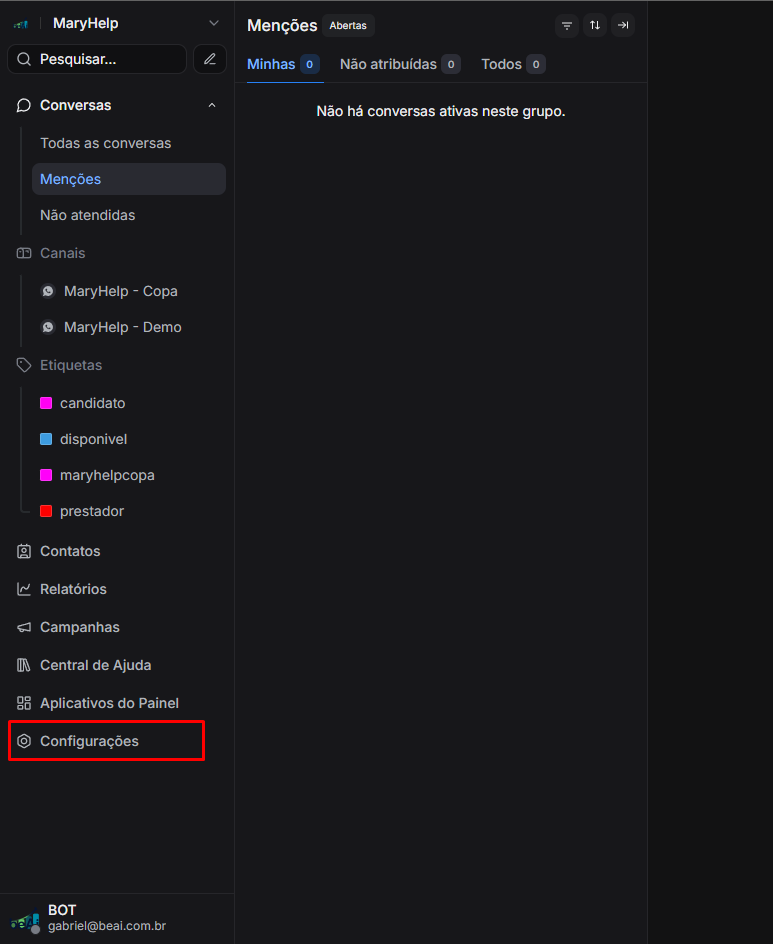Select the blue disponivel label
This screenshot has width=773, height=944.
[x=93, y=439]
